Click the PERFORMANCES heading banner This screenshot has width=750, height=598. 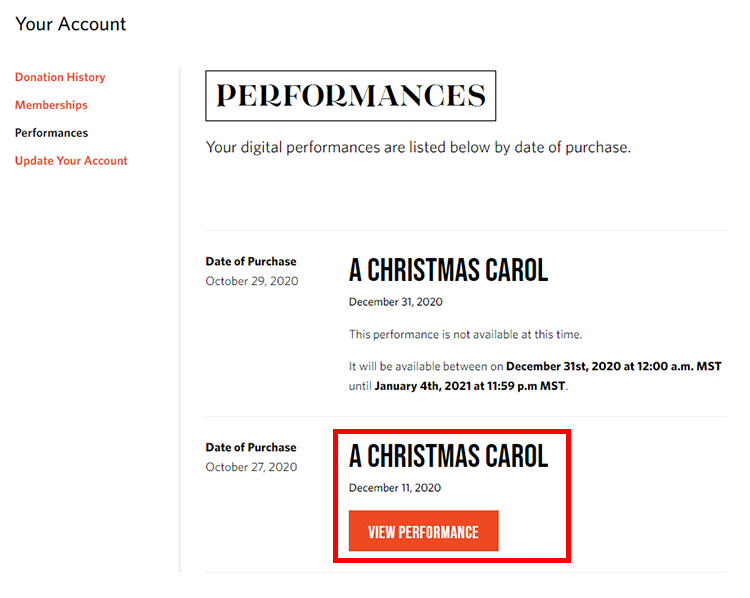coord(351,96)
